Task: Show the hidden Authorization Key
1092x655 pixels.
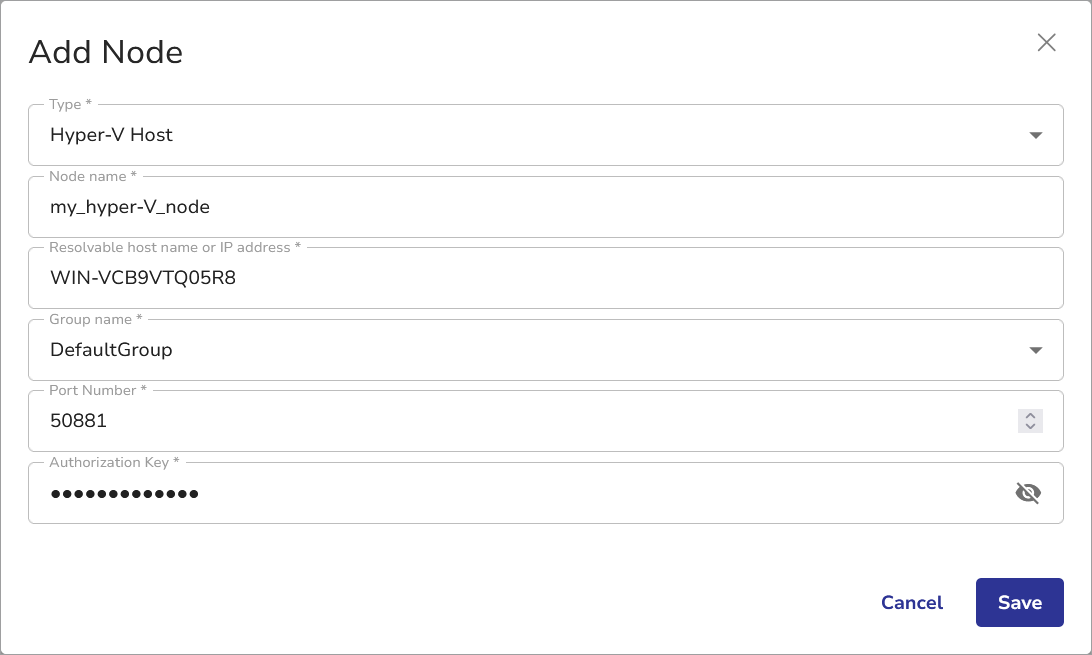Action: tap(1028, 493)
